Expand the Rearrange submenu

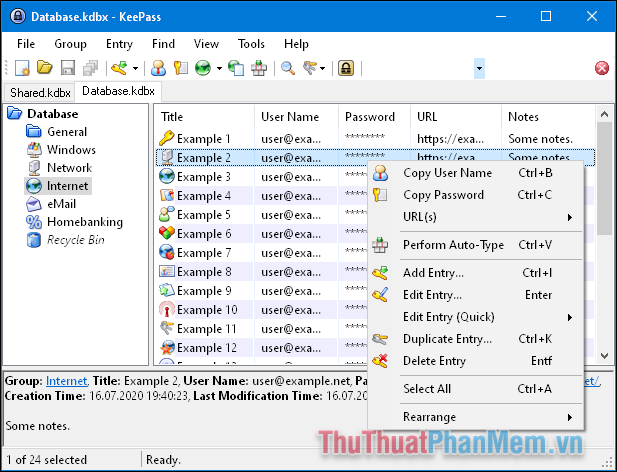coord(475,417)
